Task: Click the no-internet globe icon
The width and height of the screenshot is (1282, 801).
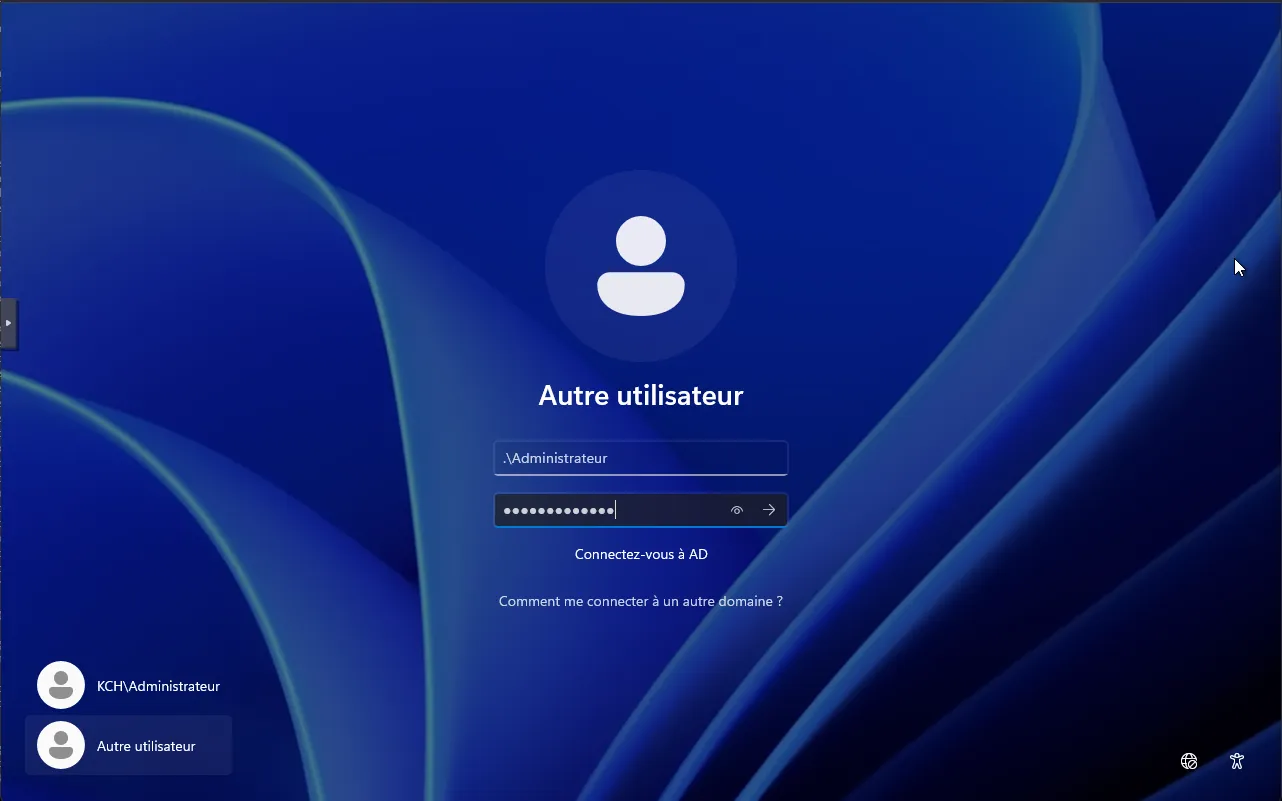Action: pos(1189,761)
